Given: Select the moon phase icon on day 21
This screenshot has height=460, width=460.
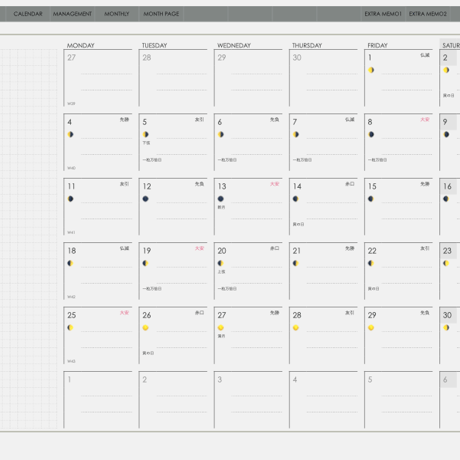Looking at the screenshot, I should tap(296, 263).
